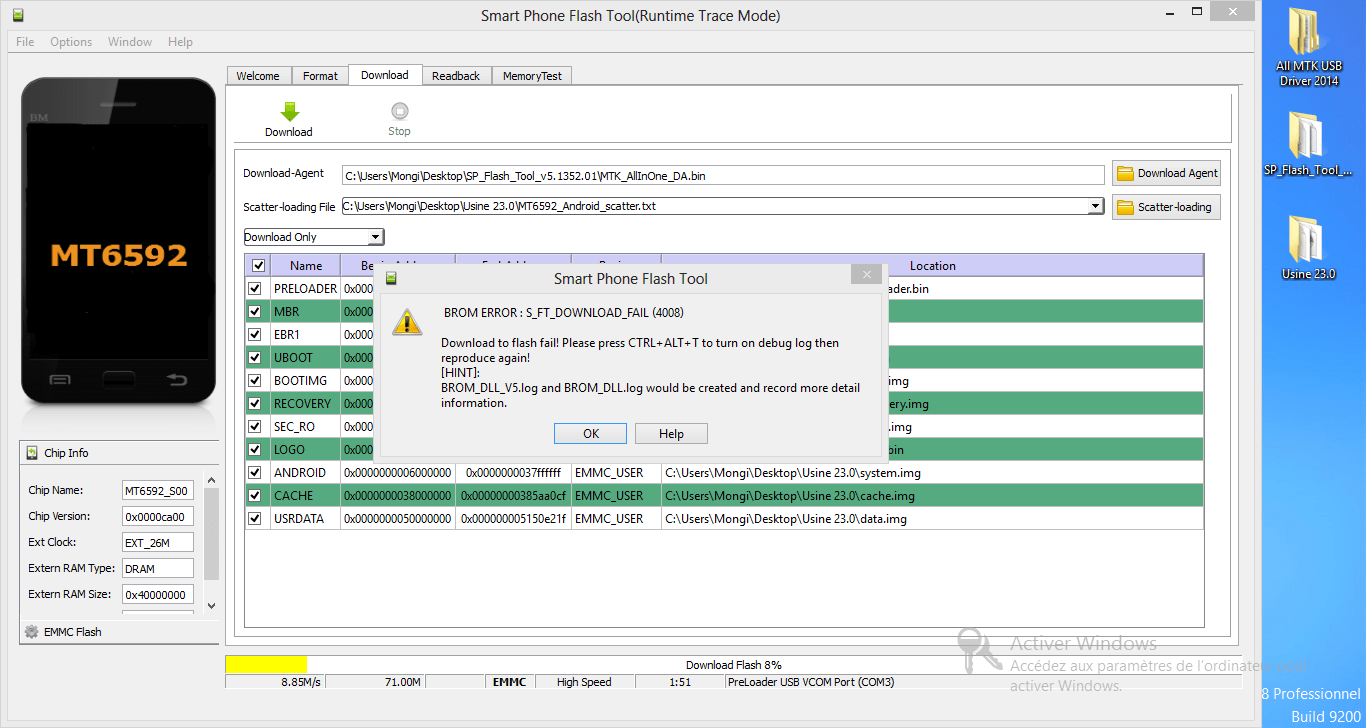Click the Location column header
Image resolution: width=1366 pixels, height=728 pixels.
(x=933, y=266)
